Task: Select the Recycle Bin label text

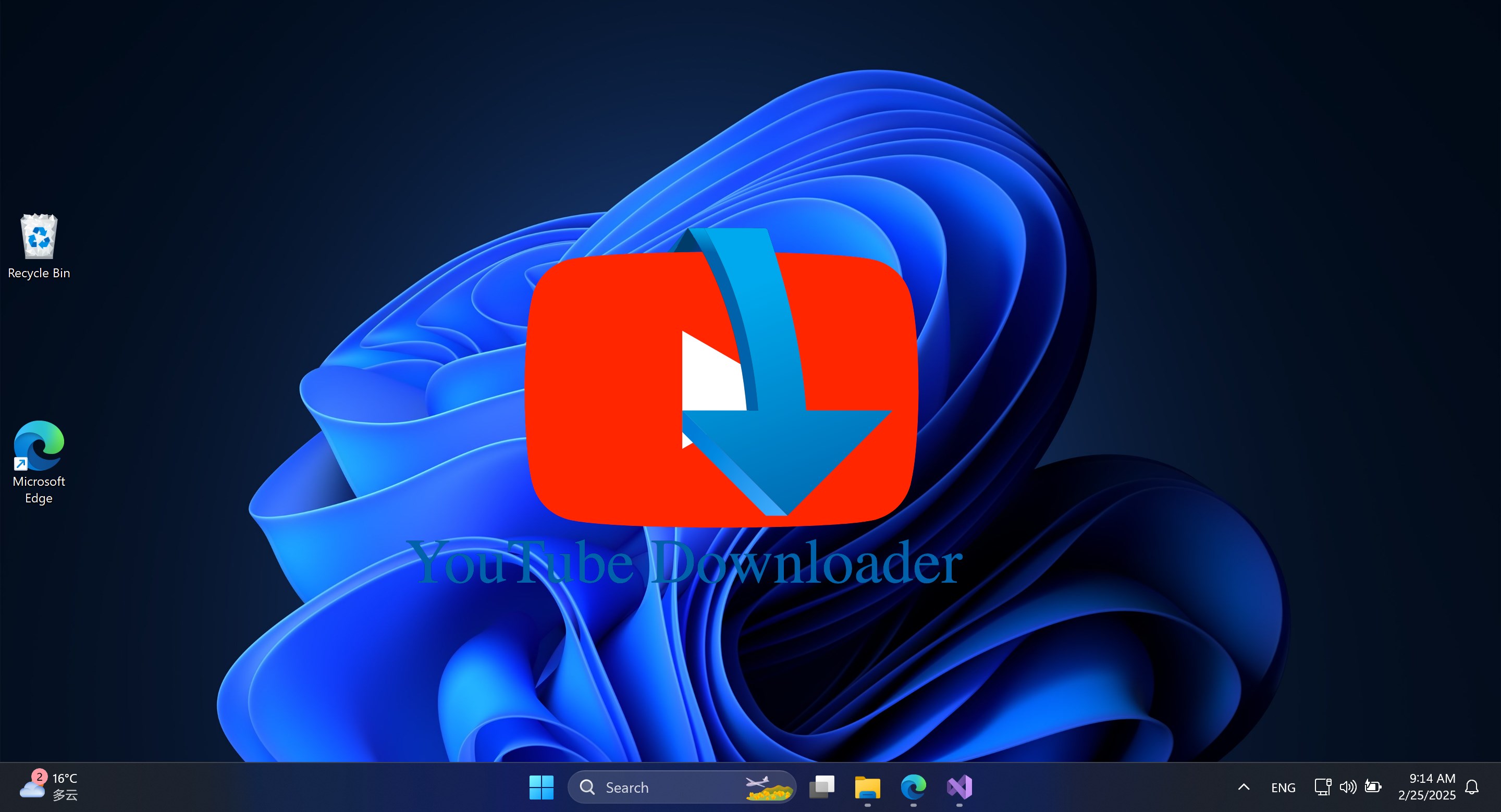Action: pos(39,273)
